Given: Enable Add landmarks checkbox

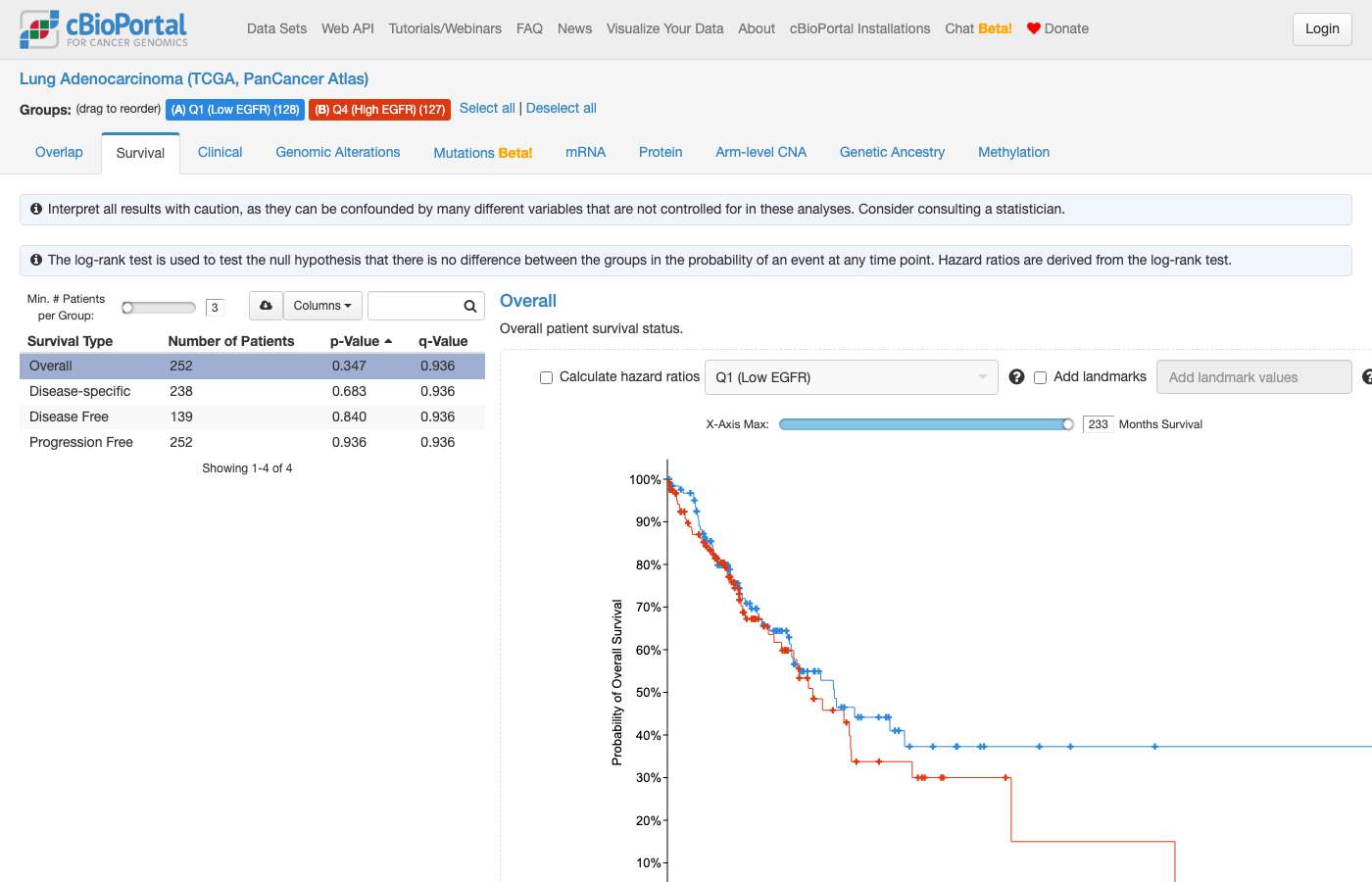Looking at the screenshot, I should [1041, 377].
